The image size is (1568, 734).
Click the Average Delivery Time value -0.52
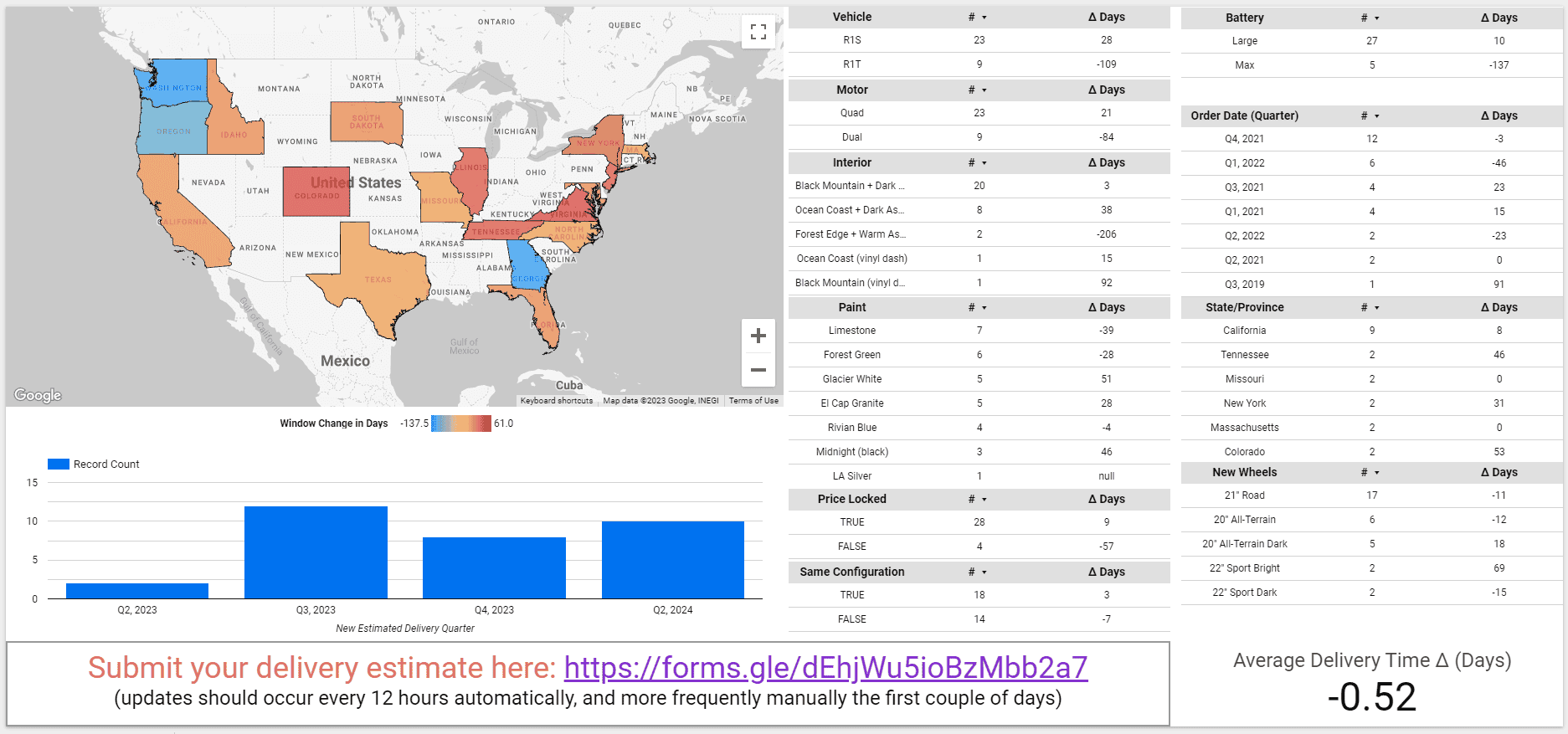[x=1372, y=697]
